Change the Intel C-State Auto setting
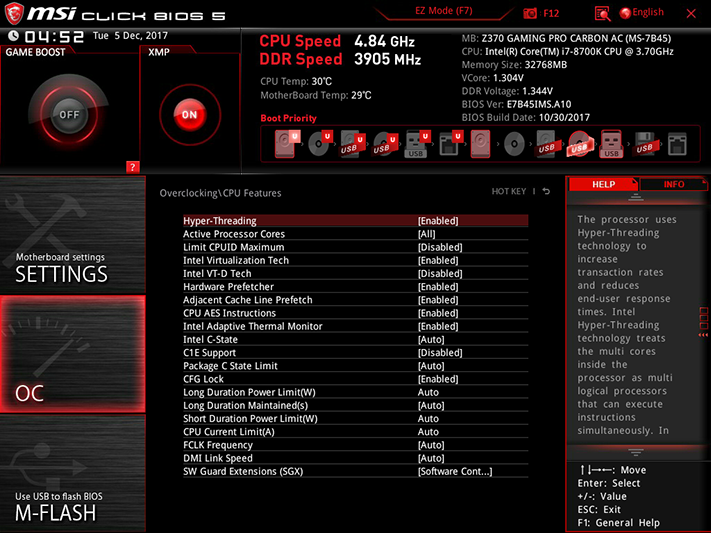Viewport: 711px width, 533px height. [x=431, y=339]
